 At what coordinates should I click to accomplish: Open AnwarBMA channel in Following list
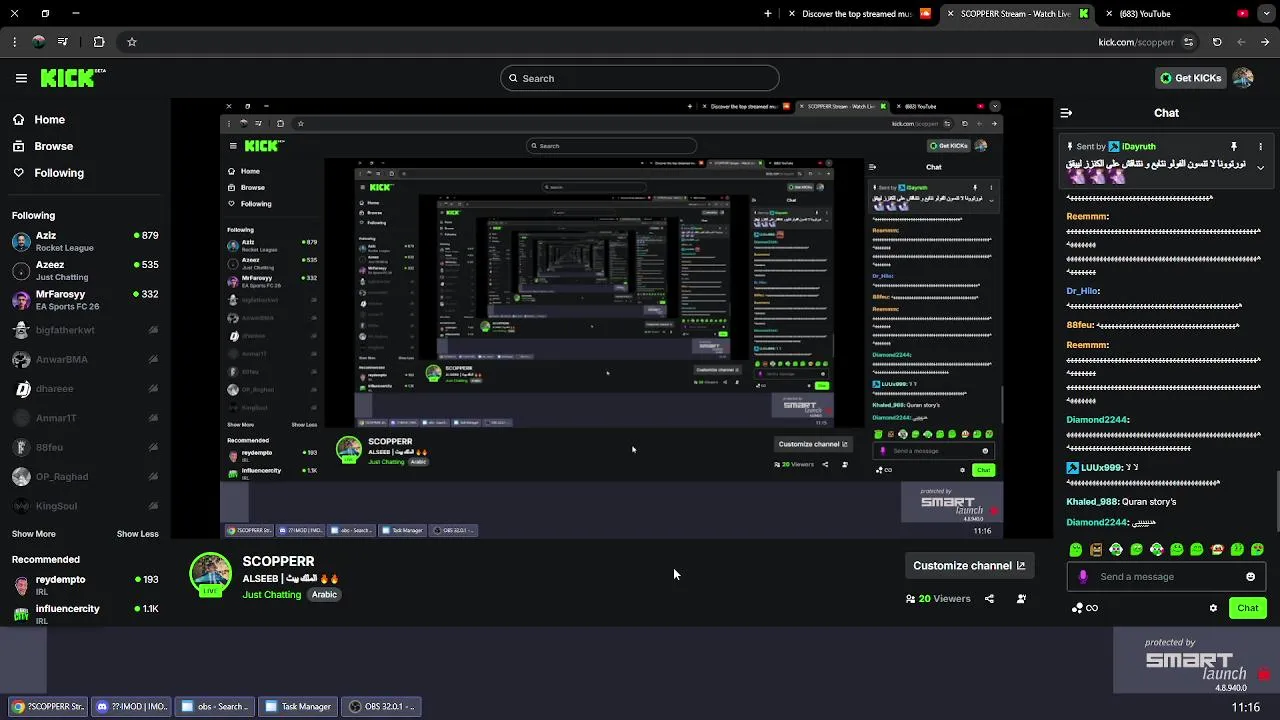click(85, 359)
